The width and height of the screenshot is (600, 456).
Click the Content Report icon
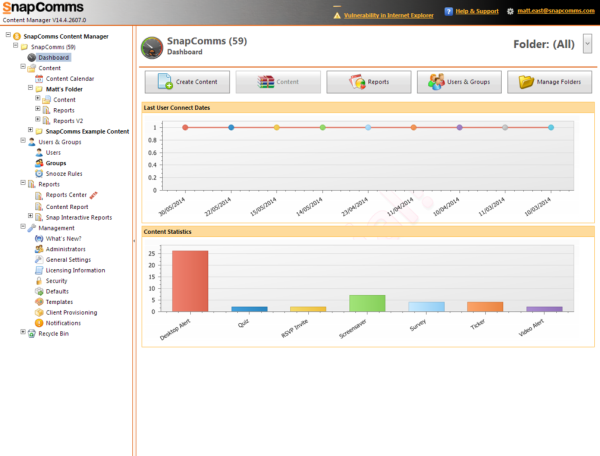[x=39, y=207]
